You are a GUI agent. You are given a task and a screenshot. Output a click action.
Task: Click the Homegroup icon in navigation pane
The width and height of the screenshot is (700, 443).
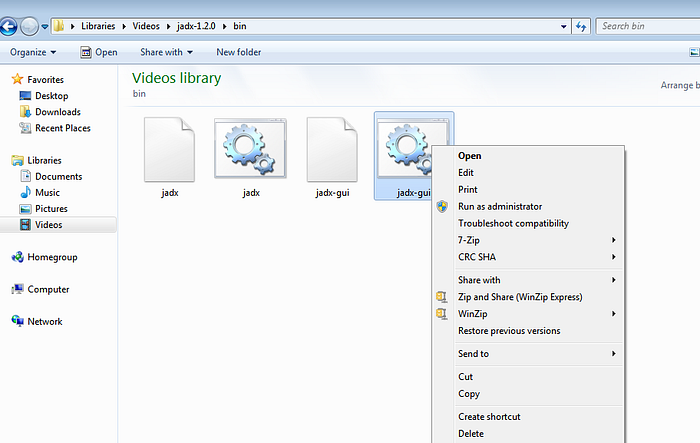point(18,257)
